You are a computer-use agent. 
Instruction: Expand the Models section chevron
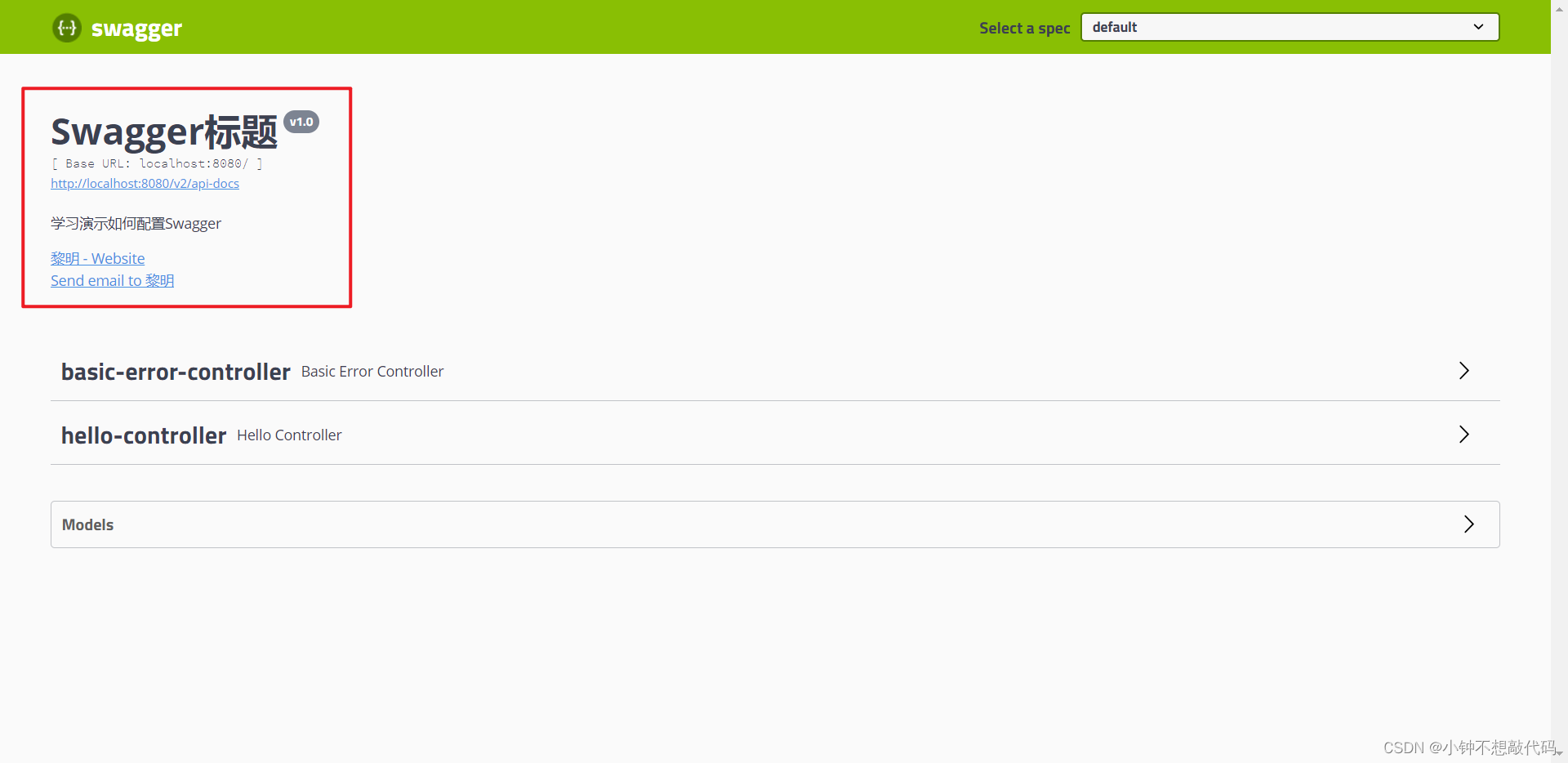point(1468,524)
